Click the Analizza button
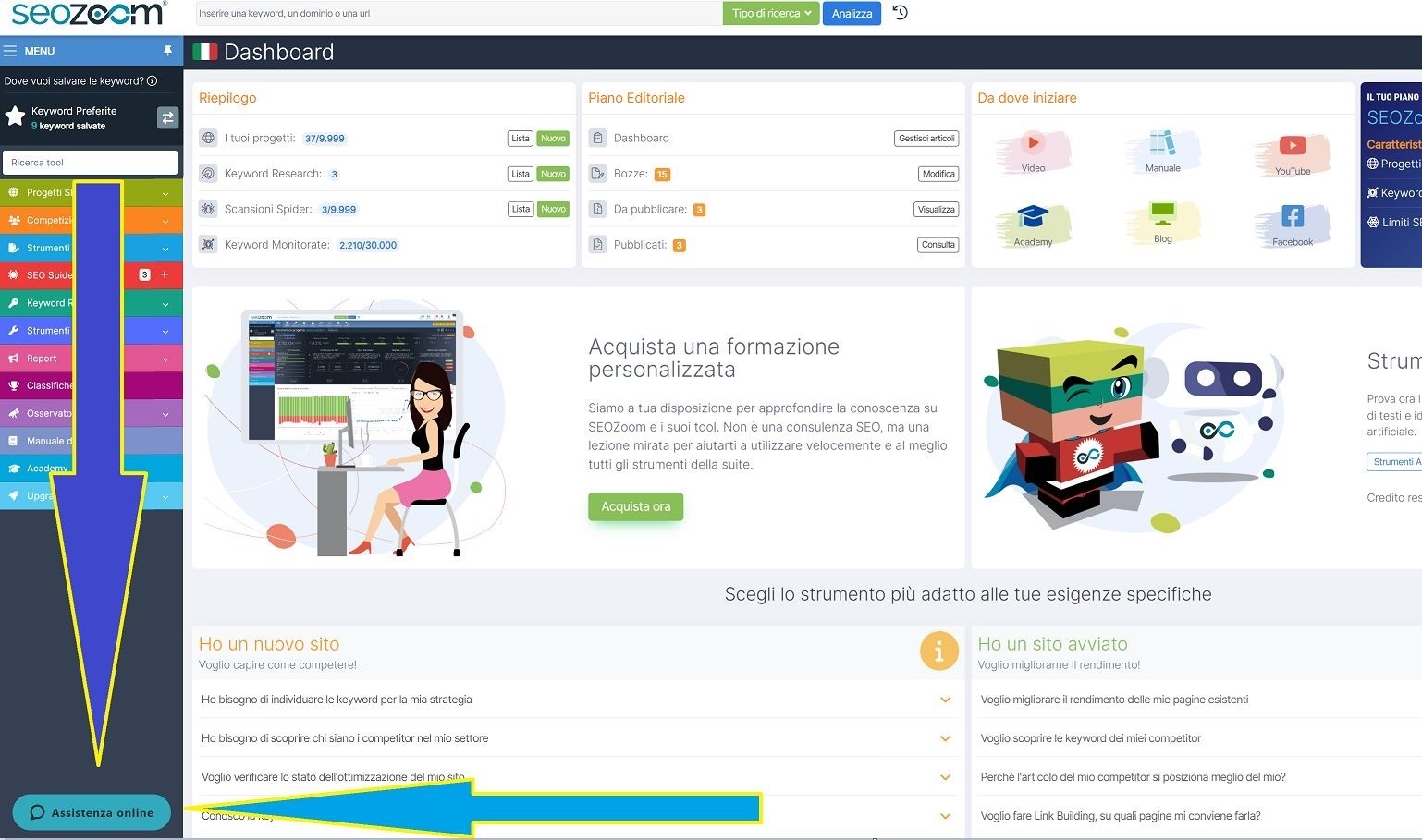The height and width of the screenshot is (840, 1422). pyautogui.click(x=852, y=13)
